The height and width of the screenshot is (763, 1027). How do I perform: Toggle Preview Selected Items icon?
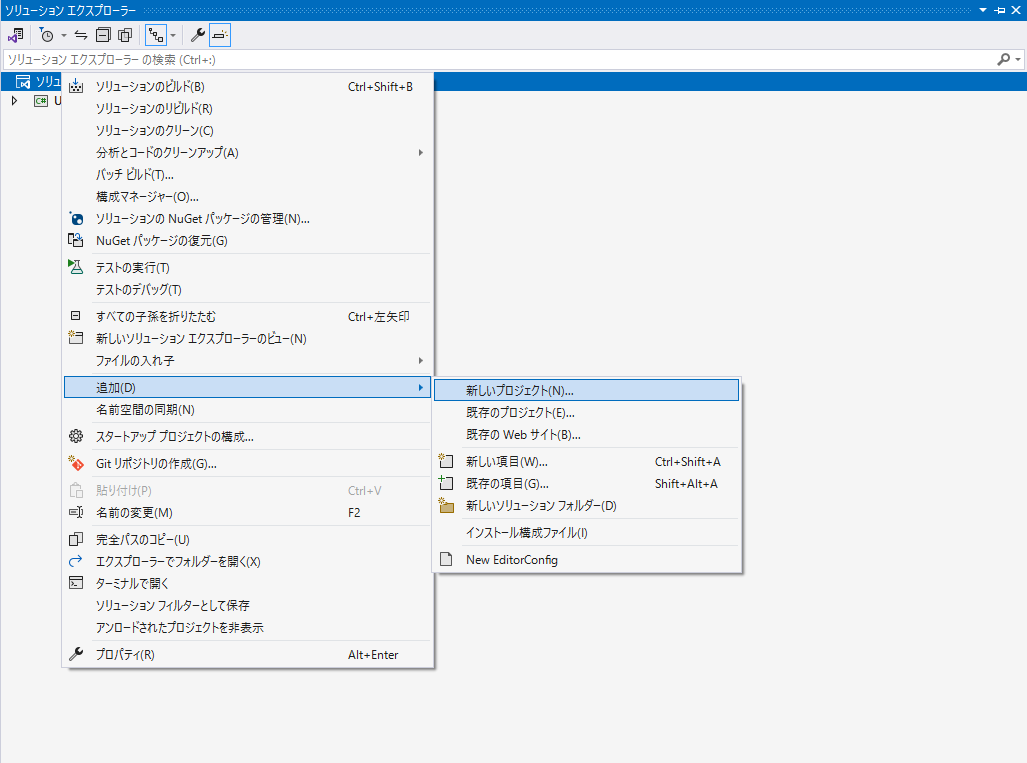(220, 35)
